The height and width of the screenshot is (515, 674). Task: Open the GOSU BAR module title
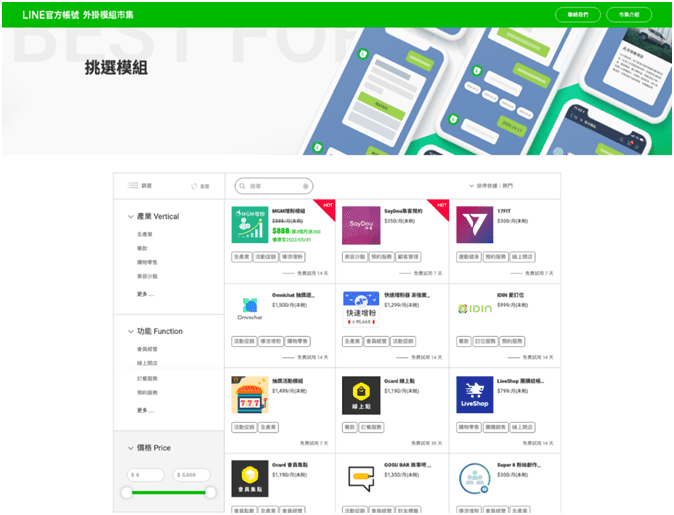click(407, 465)
